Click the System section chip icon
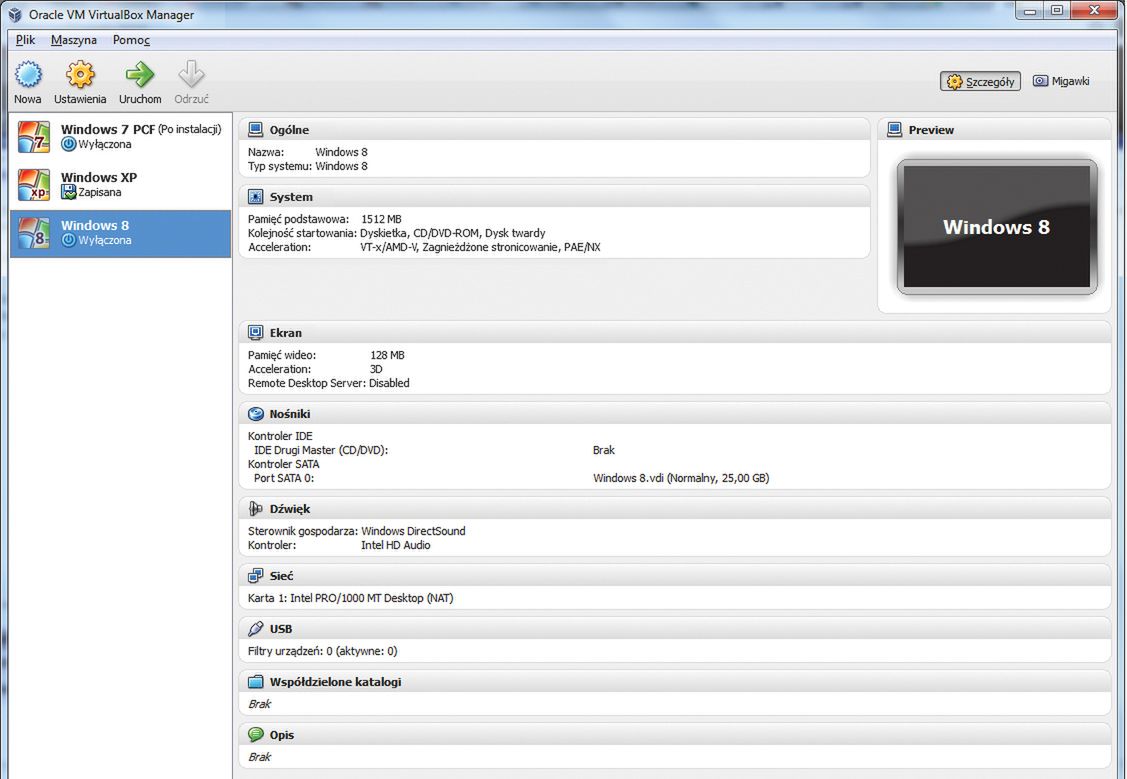Viewport: 1127px width, 779px height. coord(255,197)
